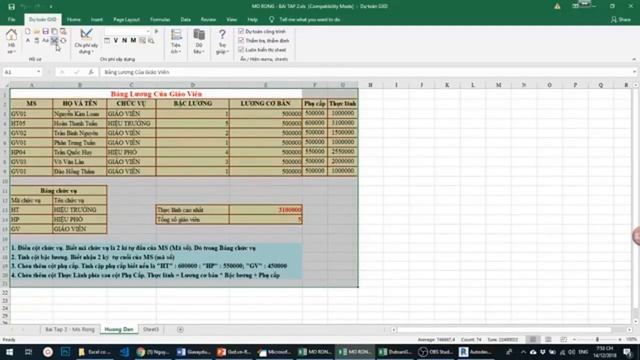Image resolution: width=640 pixels, height=360 pixels.
Task: Open the Trợ giúp help menu
Action: point(222,41)
